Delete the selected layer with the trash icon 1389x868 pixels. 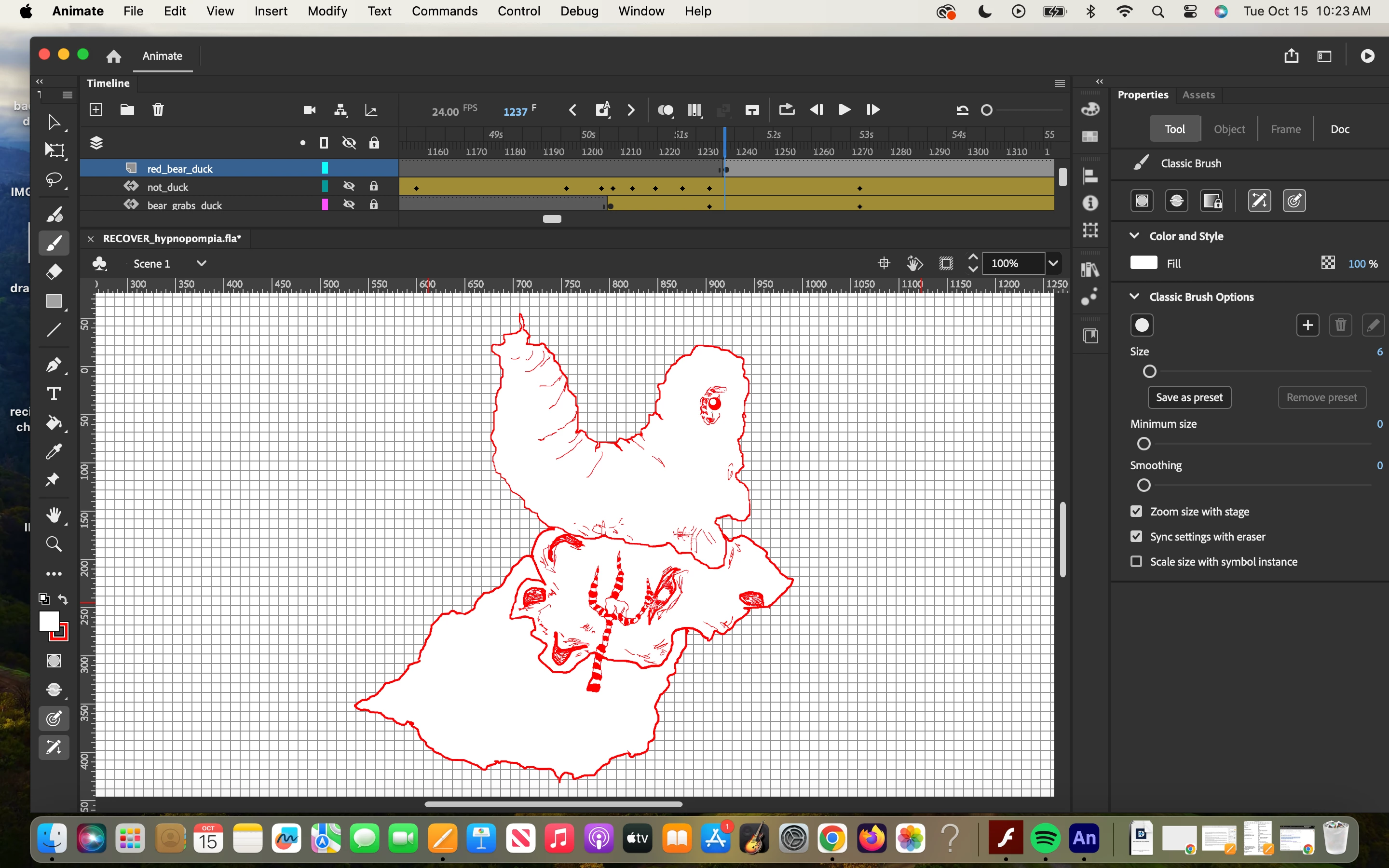tap(158, 109)
